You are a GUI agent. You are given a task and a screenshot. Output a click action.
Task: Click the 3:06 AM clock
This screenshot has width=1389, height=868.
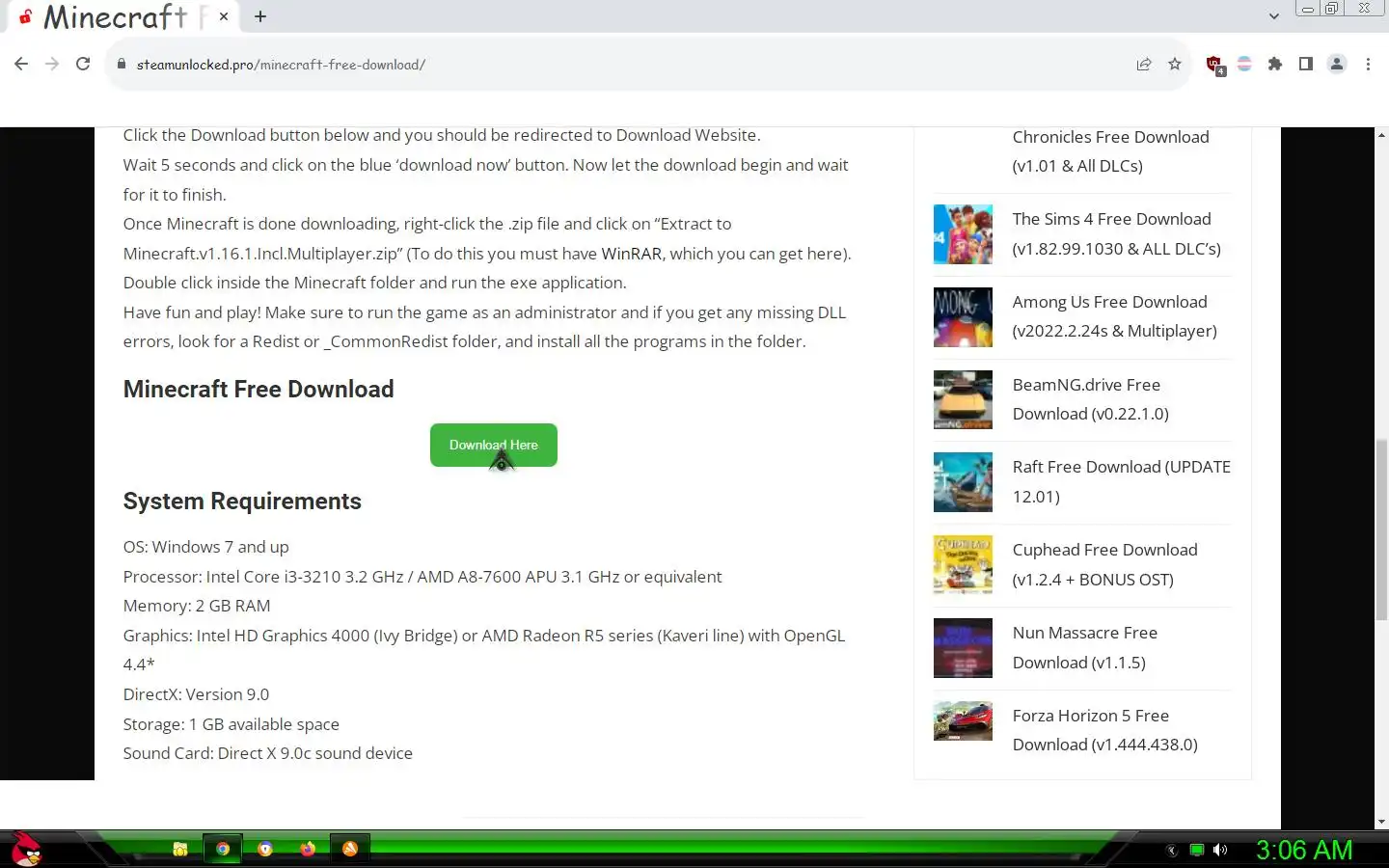click(1304, 850)
